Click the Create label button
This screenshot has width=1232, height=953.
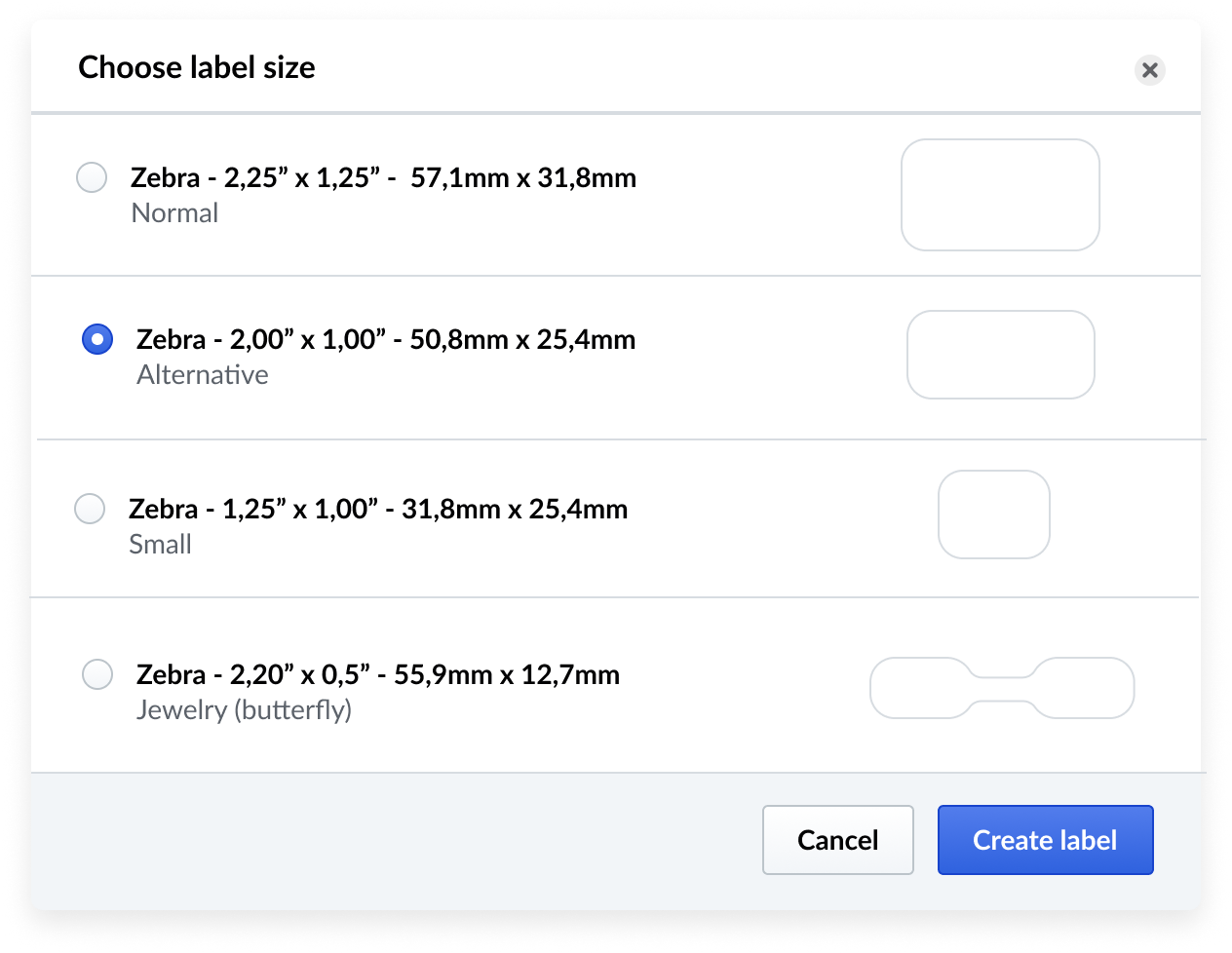(x=1045, y=840)
